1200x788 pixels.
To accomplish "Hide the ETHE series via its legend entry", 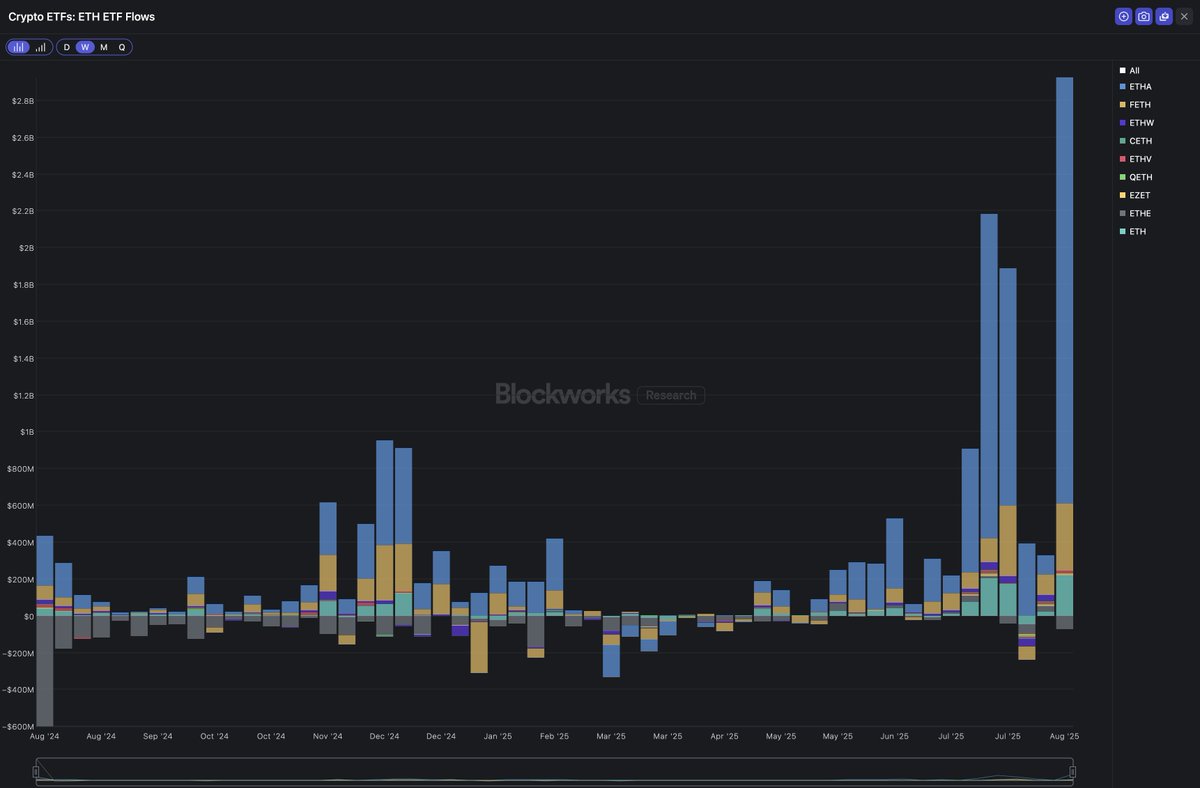I will [x=1138, y=213].
